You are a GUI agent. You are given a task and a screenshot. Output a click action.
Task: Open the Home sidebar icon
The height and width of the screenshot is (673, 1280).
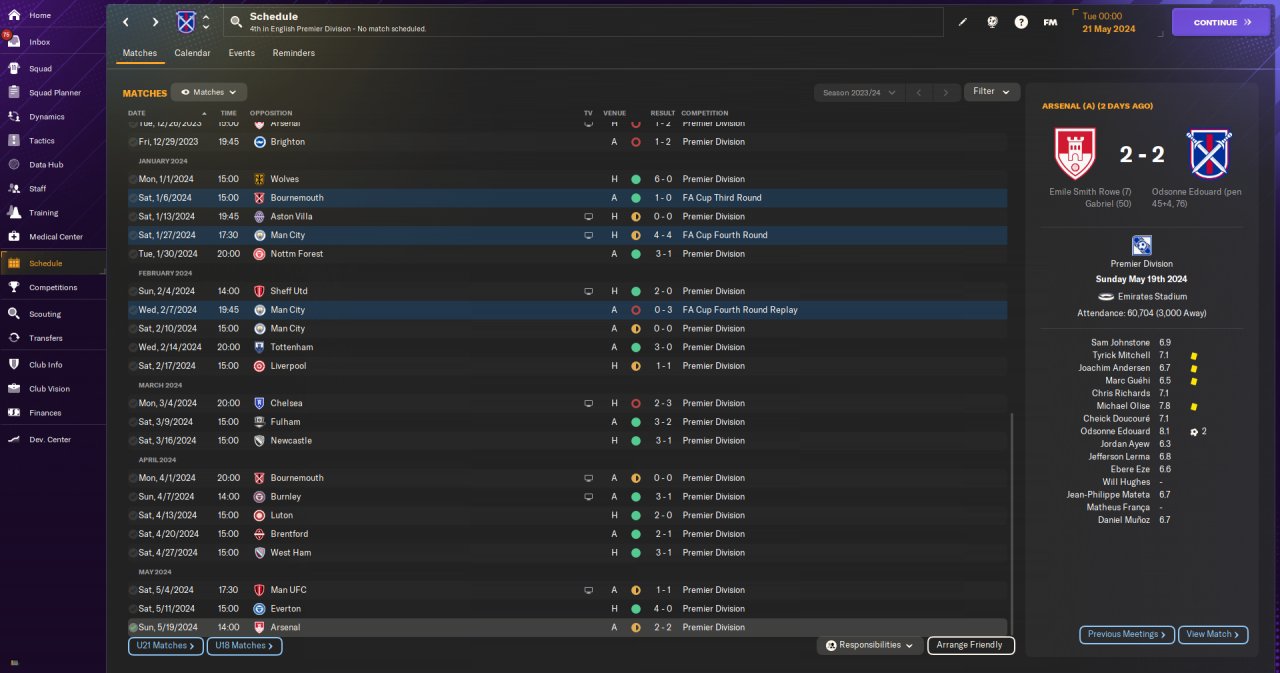tap(14, 16)
